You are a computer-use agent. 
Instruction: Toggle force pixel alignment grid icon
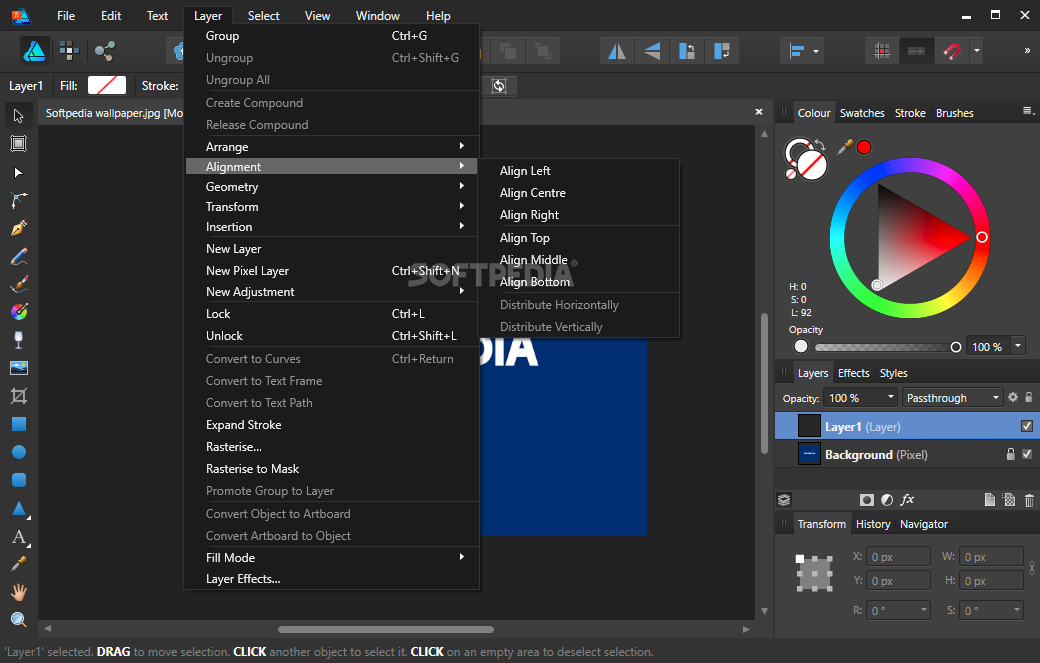point(882,51)
